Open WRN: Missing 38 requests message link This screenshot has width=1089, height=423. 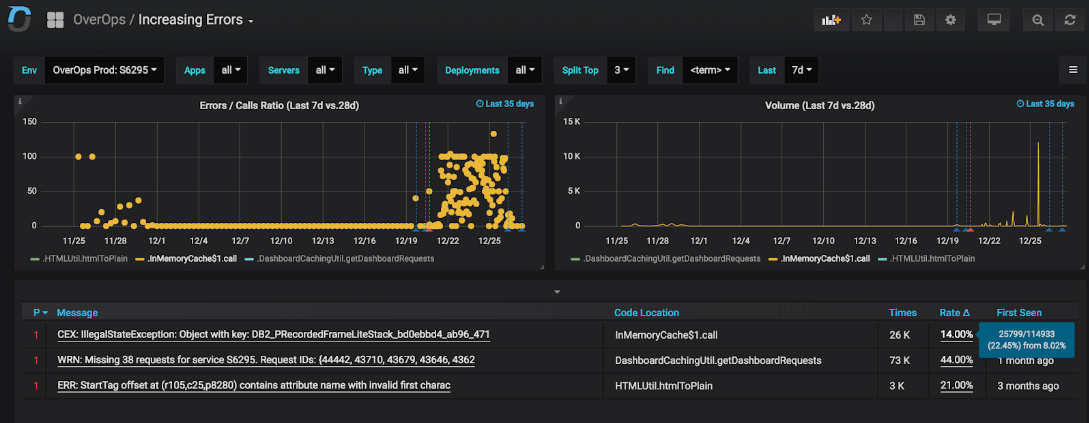[266, 360]
